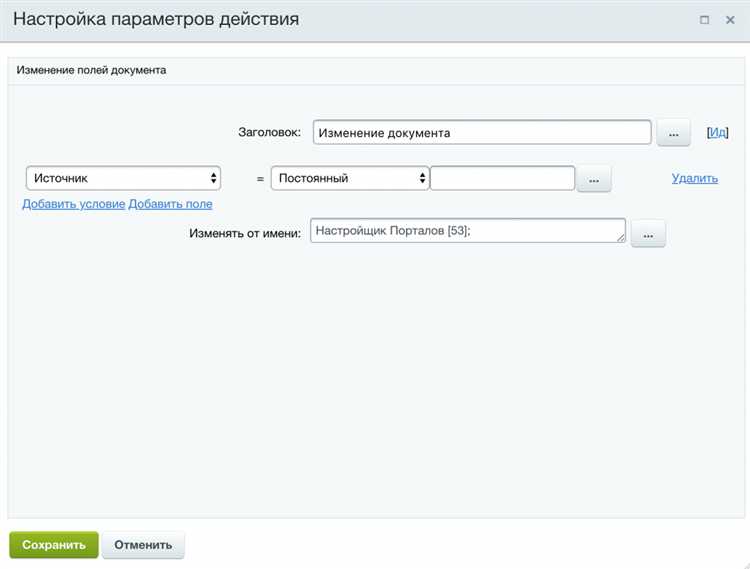Click the empty value input after Постоянный
Image resolution: width=750 pixels, height=569 pixels.
pyautogui.click(x=502, y=178)
